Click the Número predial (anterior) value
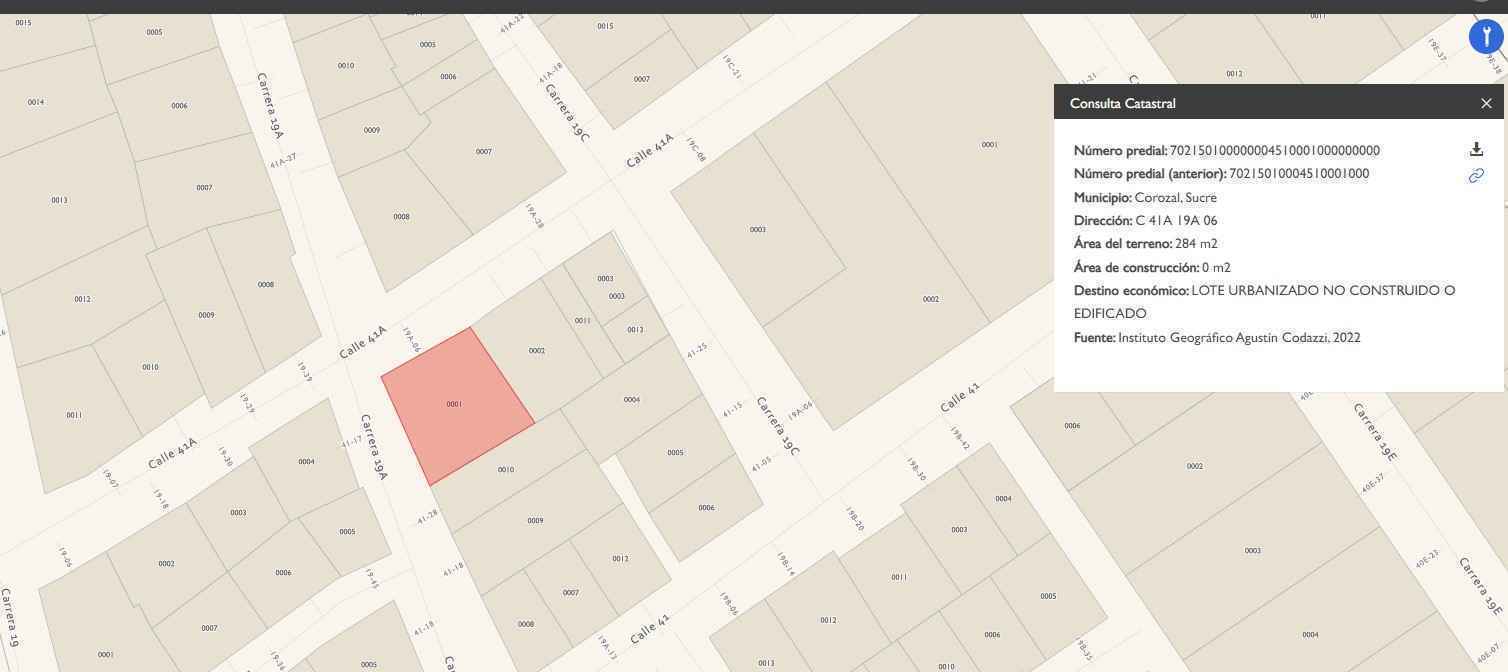The image size is (1508, 672). [1298, 174]
